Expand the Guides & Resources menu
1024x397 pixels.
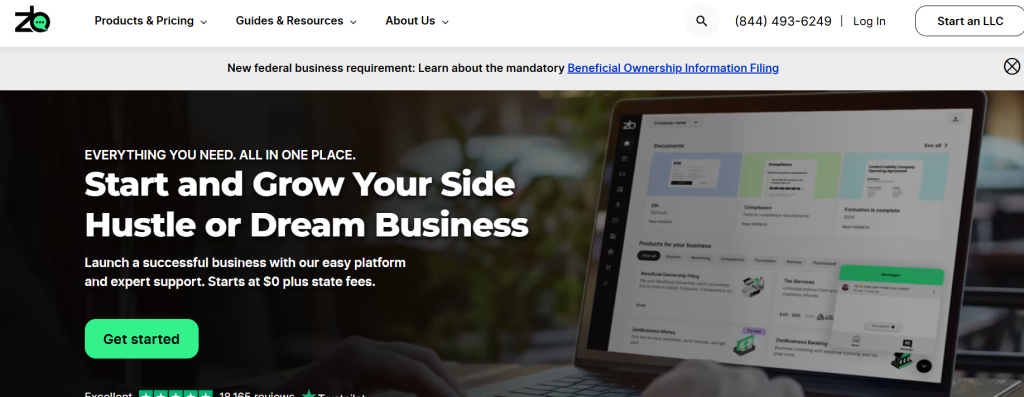pyautogui.click(x=296, y=21)
